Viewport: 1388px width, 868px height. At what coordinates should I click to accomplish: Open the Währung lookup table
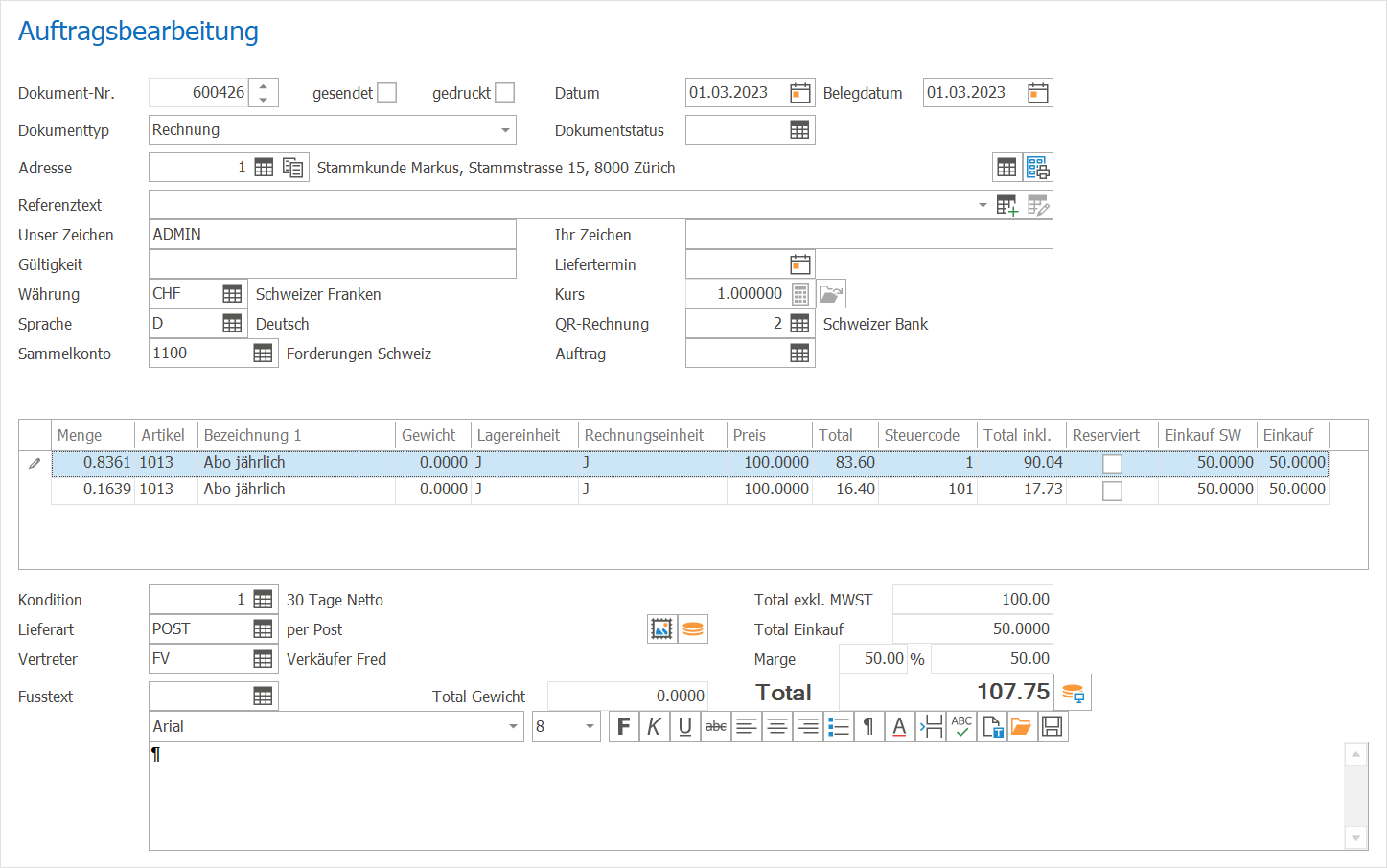pyautogui.click(x=232, y=294)
